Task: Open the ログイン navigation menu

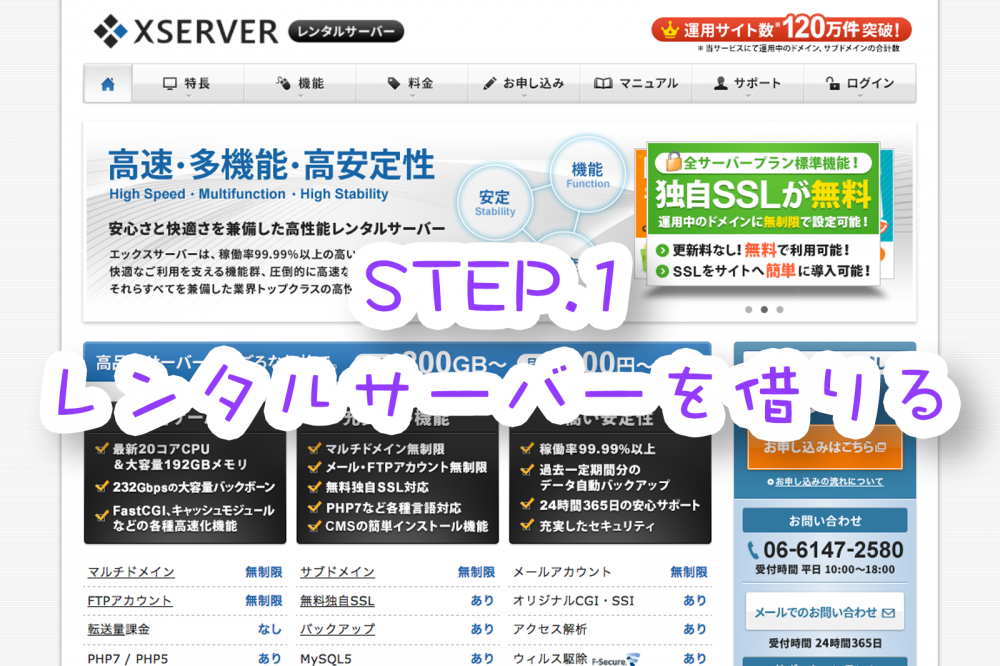Action: click(860, 84)
